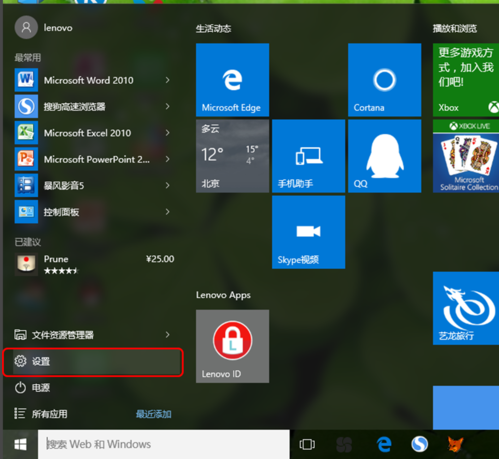Image resolution: width=499 pixels, height=459 pixels.
Task: Launch the Cortana tile
Action: click(384, 80)
